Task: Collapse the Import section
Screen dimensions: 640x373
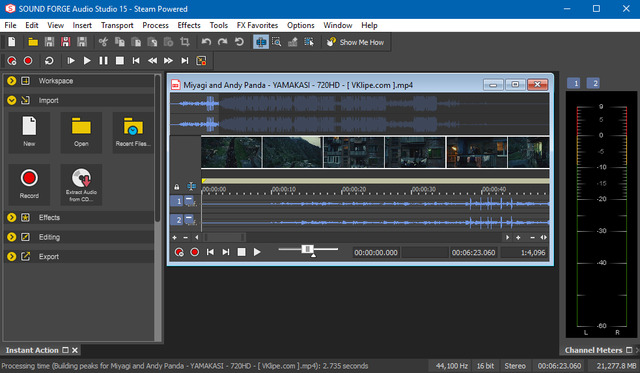Action: [x=11, y=100]
